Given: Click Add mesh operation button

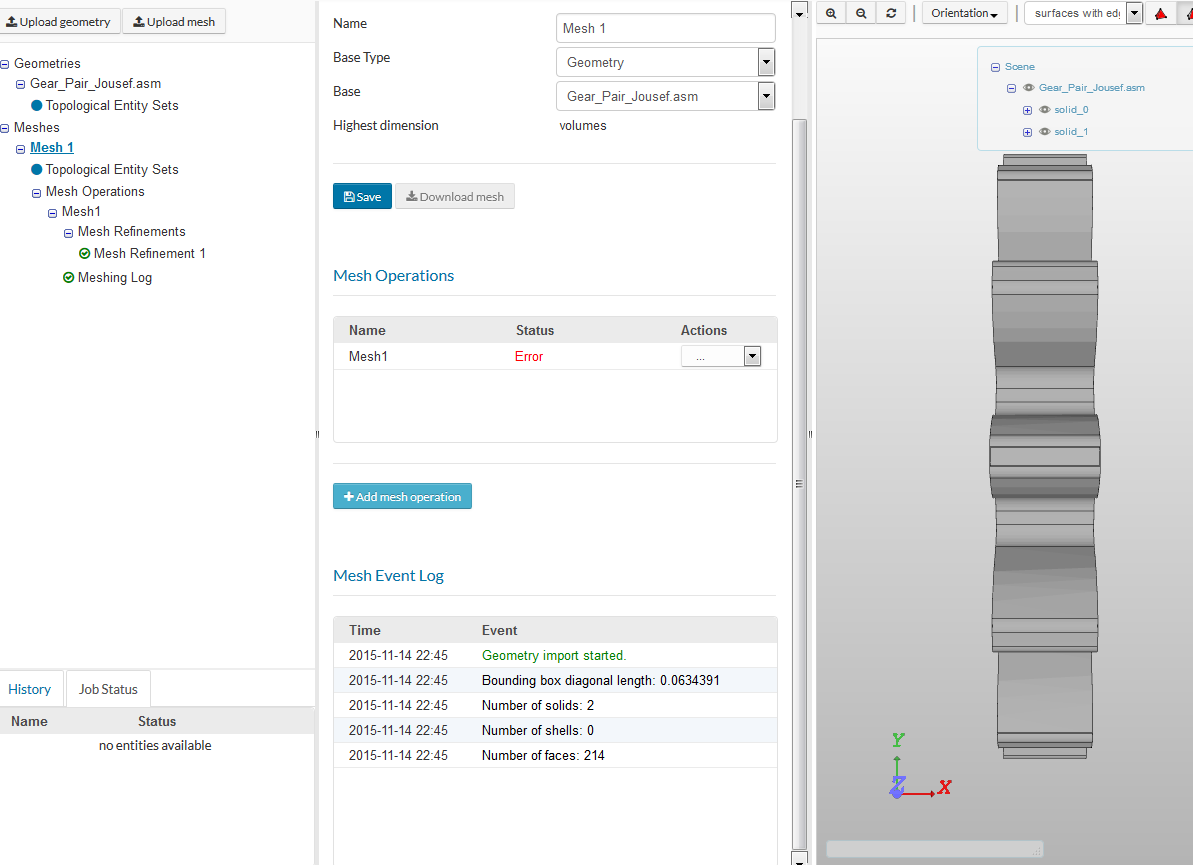Looking at the screenshot, I should [x=402, y=497].
